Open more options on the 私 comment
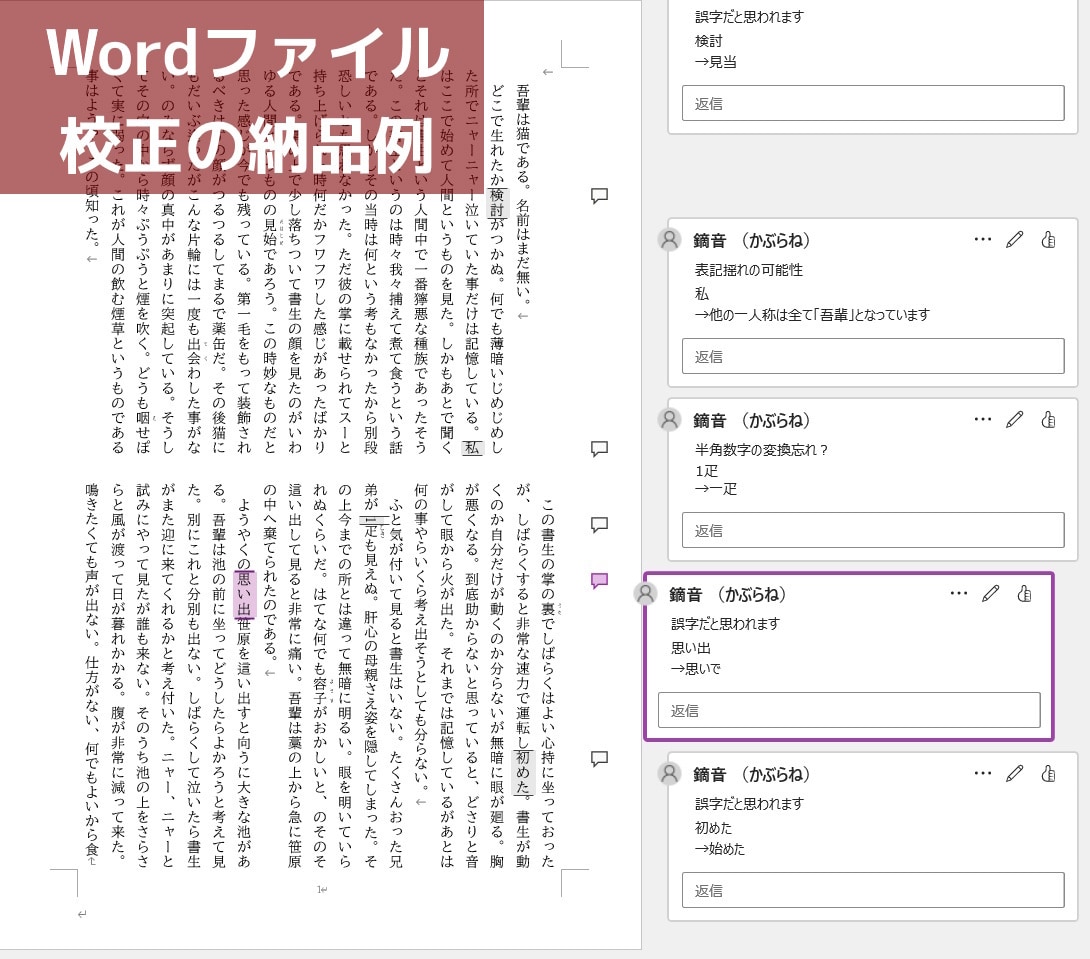The height and width of the screenshot is (959, 1090). click(x=982, y=239)
